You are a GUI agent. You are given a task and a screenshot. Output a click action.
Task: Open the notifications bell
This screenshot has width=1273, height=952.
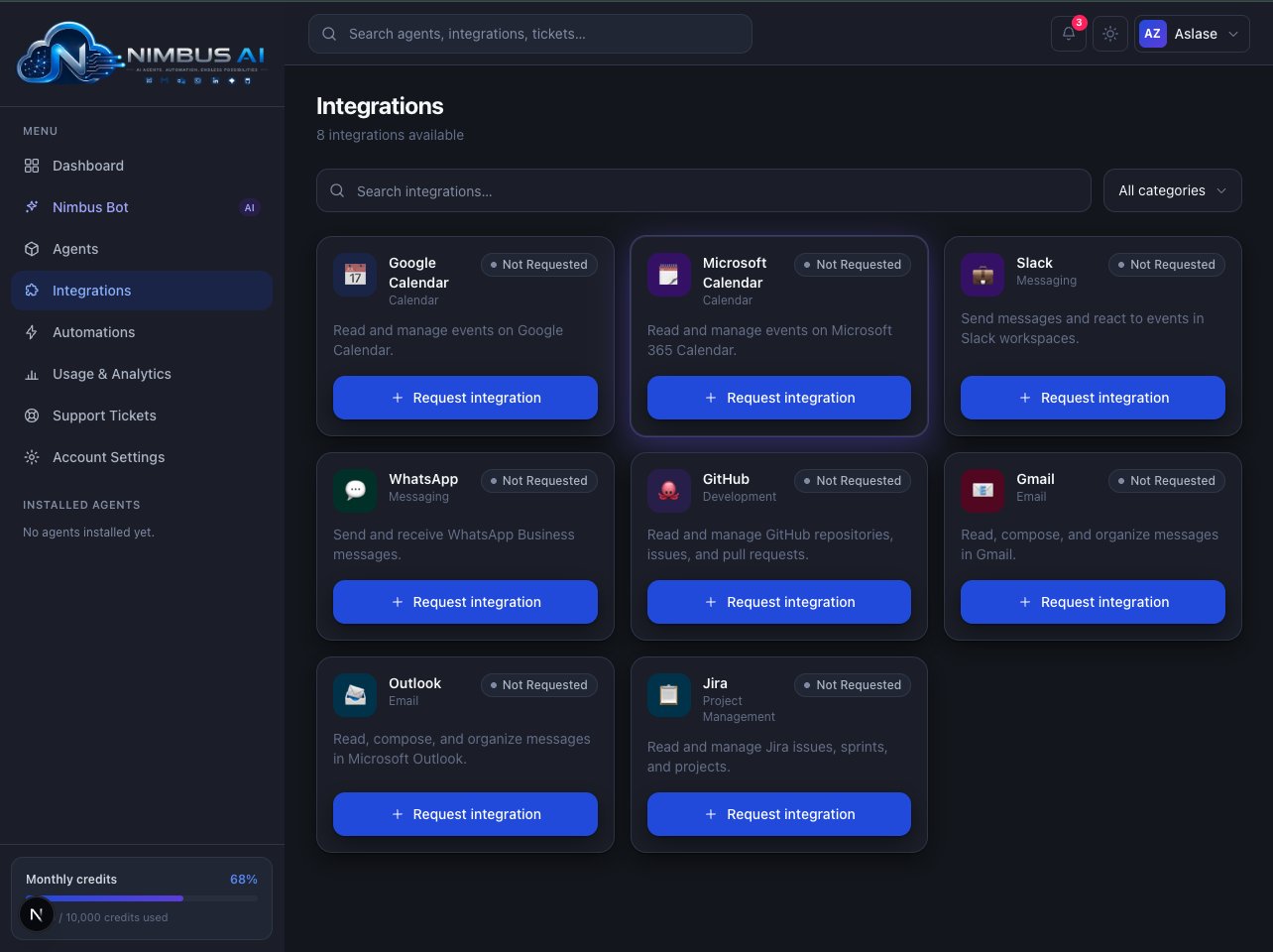click(1068, 34)
